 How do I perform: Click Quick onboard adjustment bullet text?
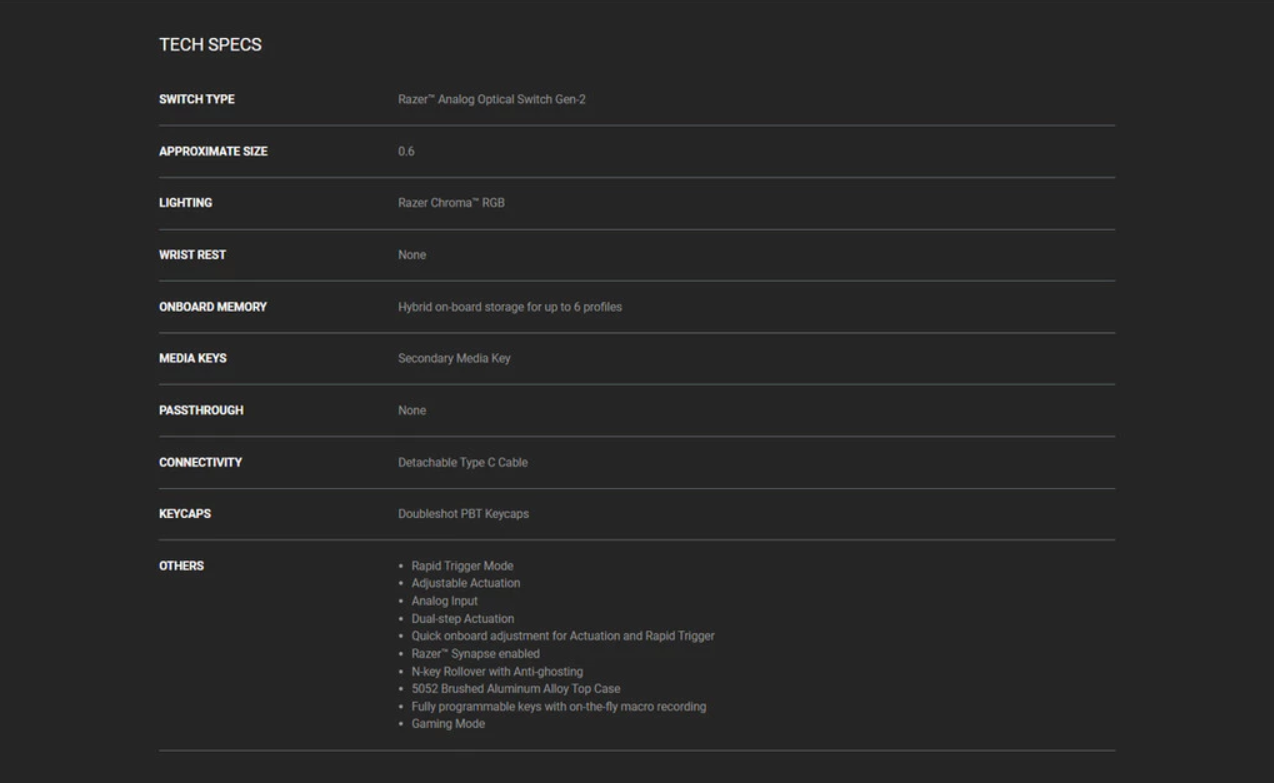coord(563,636)
